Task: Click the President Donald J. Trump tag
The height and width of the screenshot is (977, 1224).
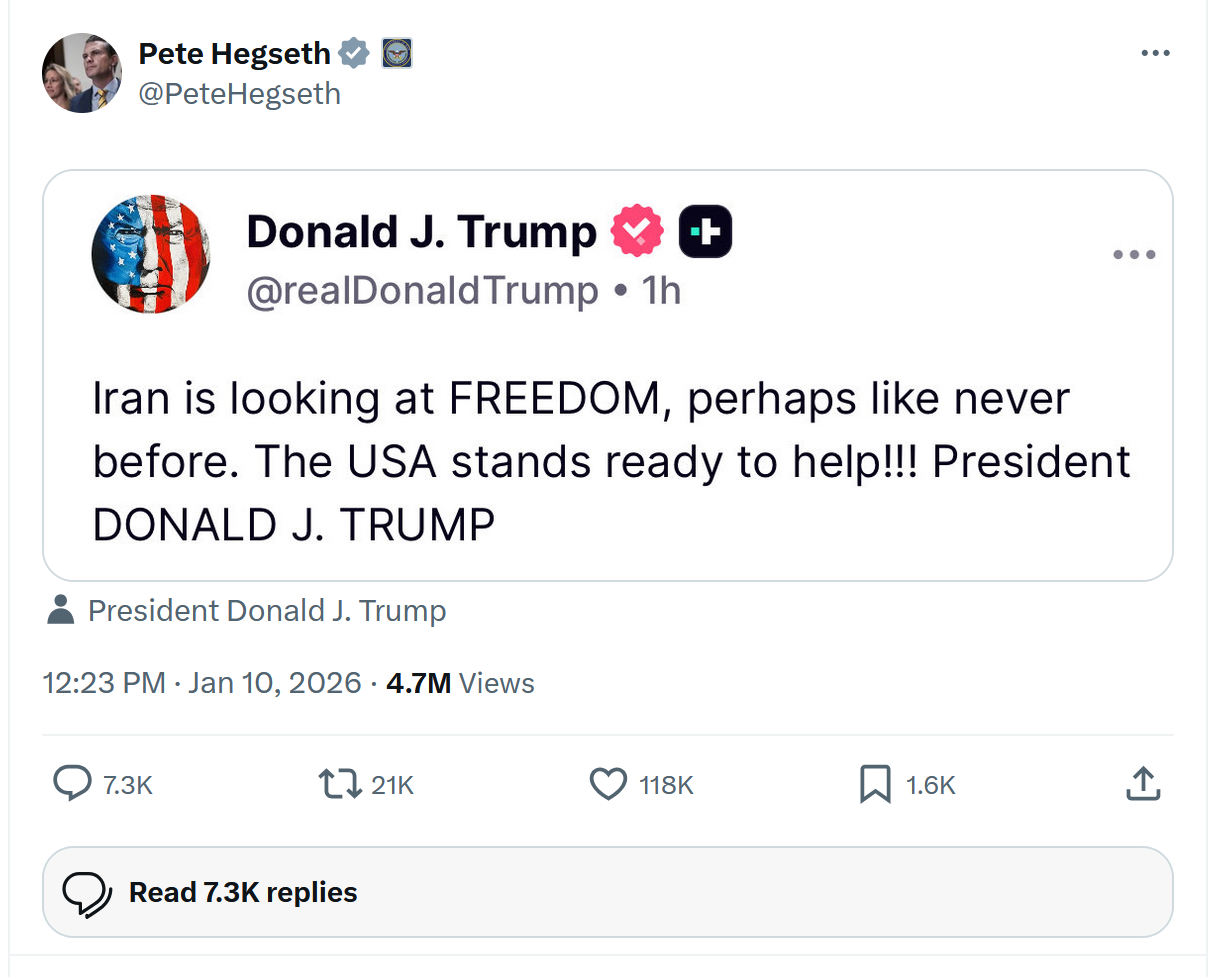Action: click(266, 611)
